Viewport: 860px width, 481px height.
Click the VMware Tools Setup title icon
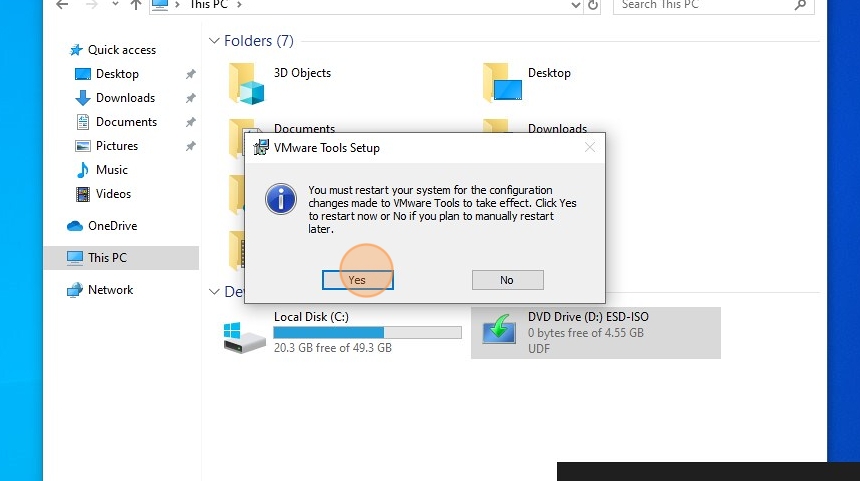tap(261, 147)
